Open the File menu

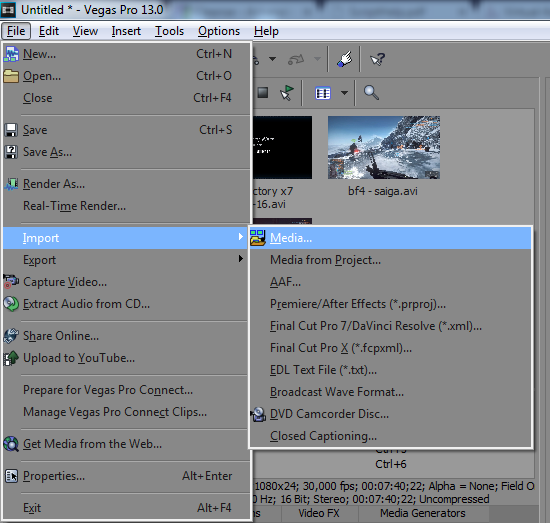pyautogui.click(x=16, y=31)
